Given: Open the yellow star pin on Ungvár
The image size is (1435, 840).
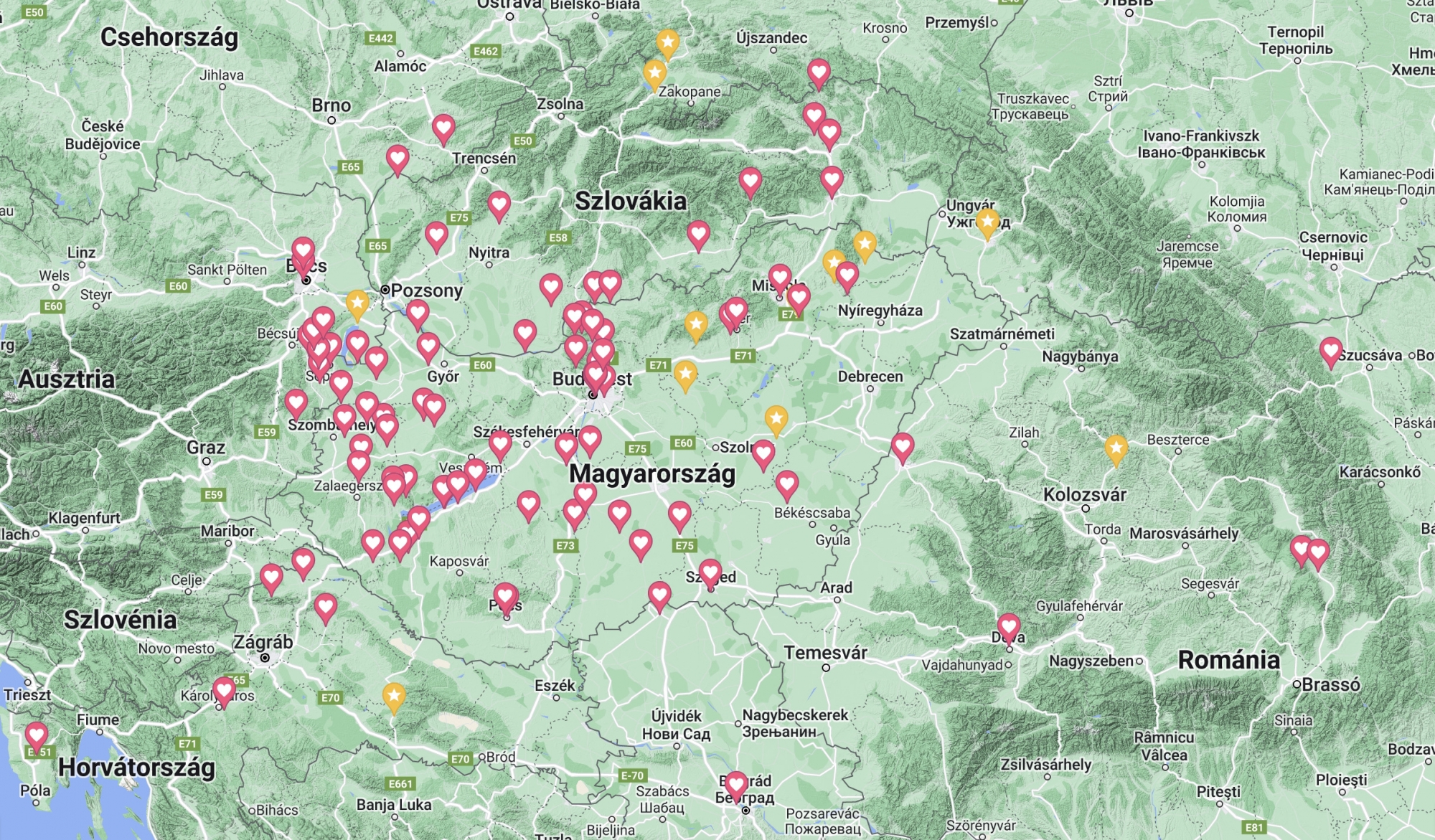Looking at the screenshot, I should pos(988,221).
